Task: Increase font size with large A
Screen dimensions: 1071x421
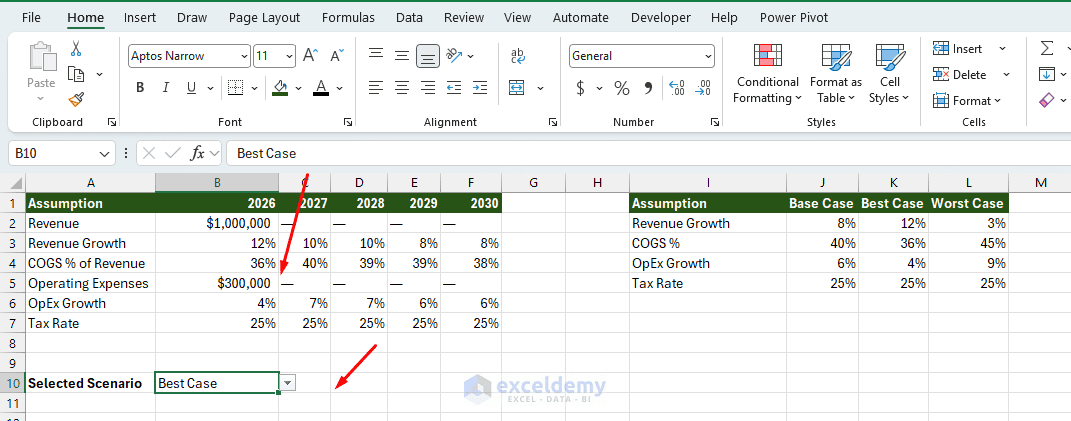Action: pyautogui.click(x=310, y=55)
